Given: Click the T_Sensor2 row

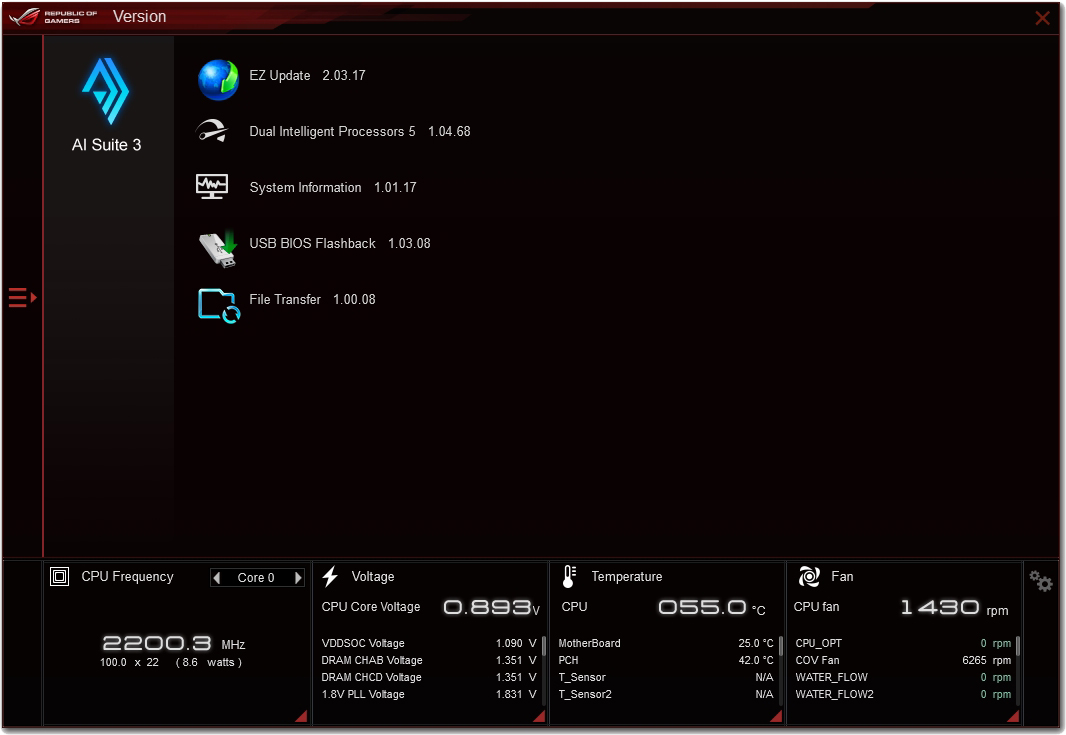Looking at the screenshot, I should [666, 694].
